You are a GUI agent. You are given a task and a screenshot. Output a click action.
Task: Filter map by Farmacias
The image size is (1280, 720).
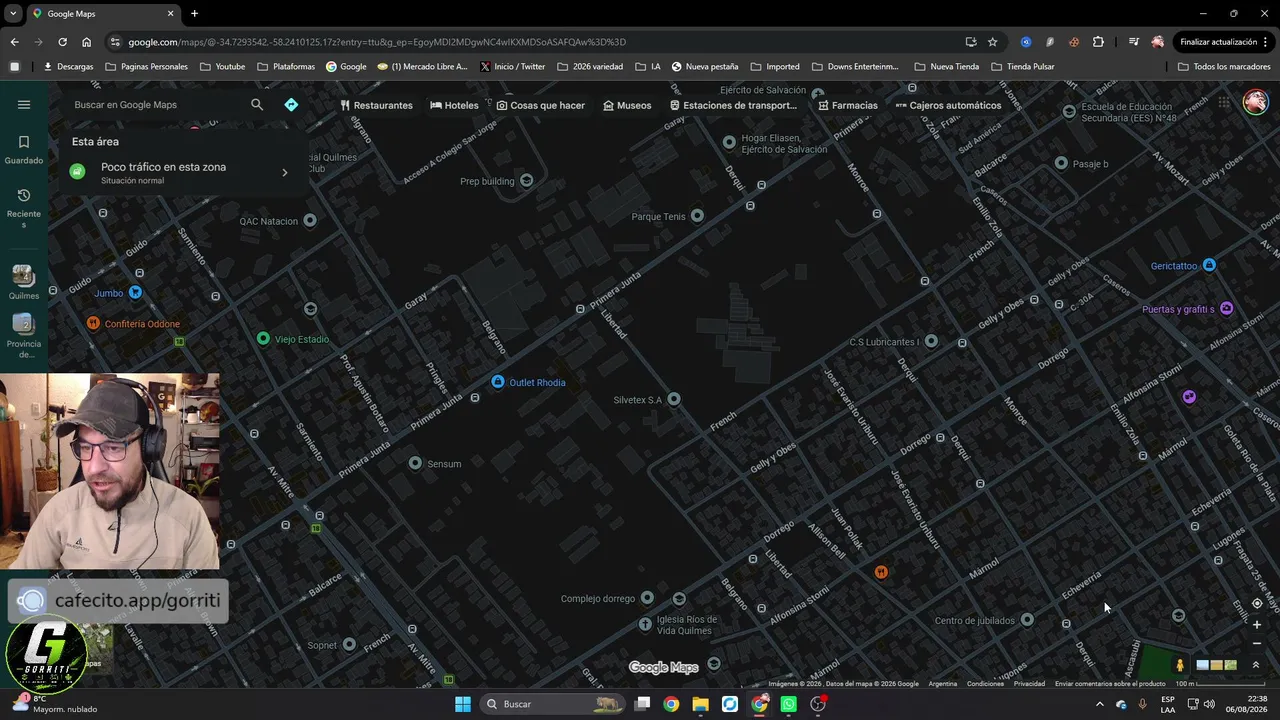848,105
